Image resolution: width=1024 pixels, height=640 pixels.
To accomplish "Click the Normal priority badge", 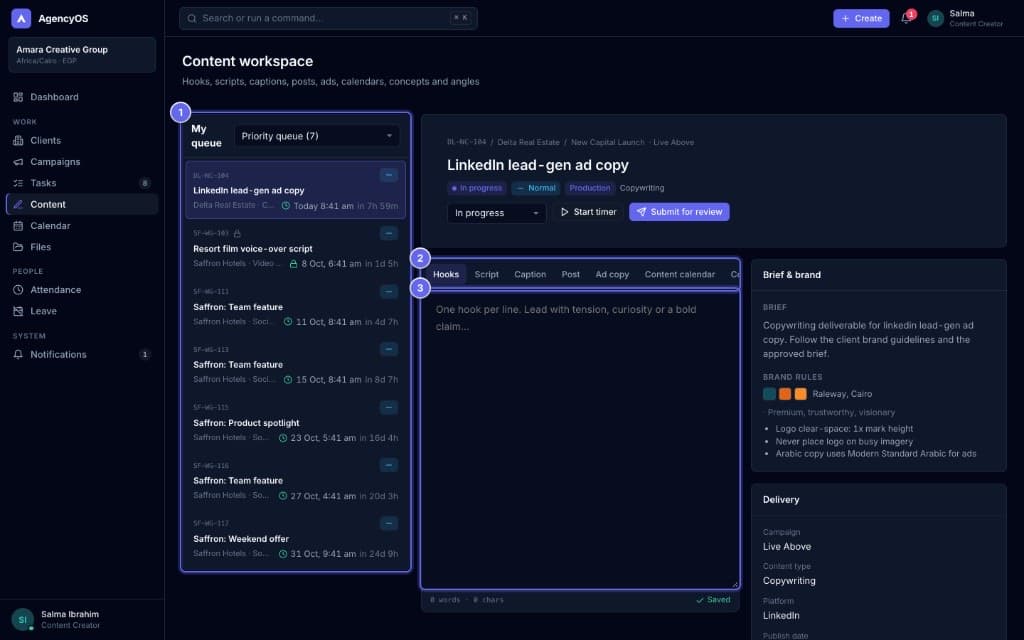I will [536, 188].
